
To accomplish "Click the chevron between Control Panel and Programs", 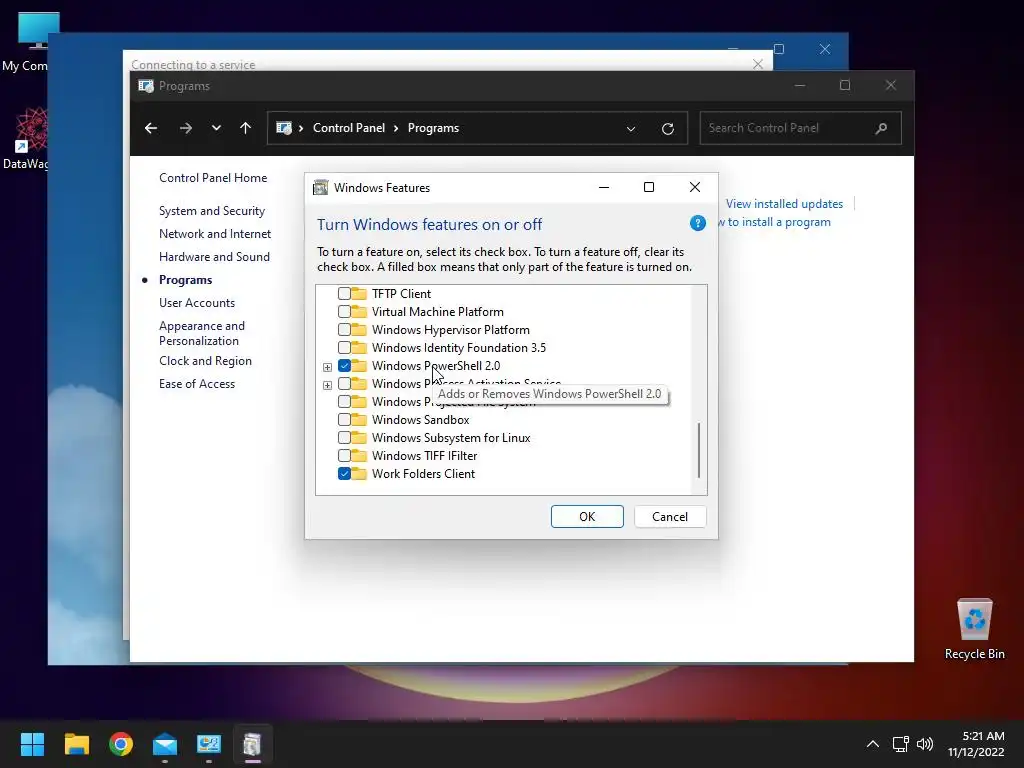I will click(396, 128).
